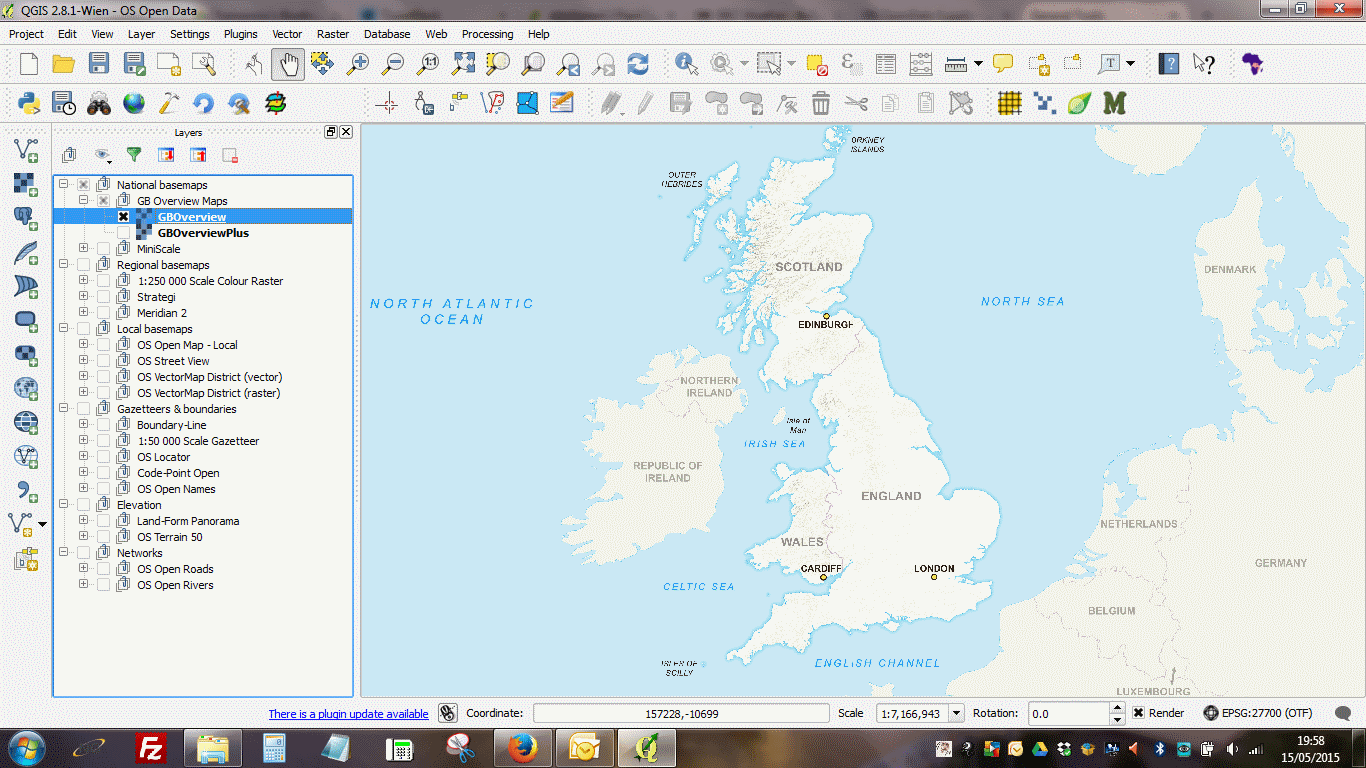Click the Coordinate input field
The image size is (1366, 768).
point(681,714)
